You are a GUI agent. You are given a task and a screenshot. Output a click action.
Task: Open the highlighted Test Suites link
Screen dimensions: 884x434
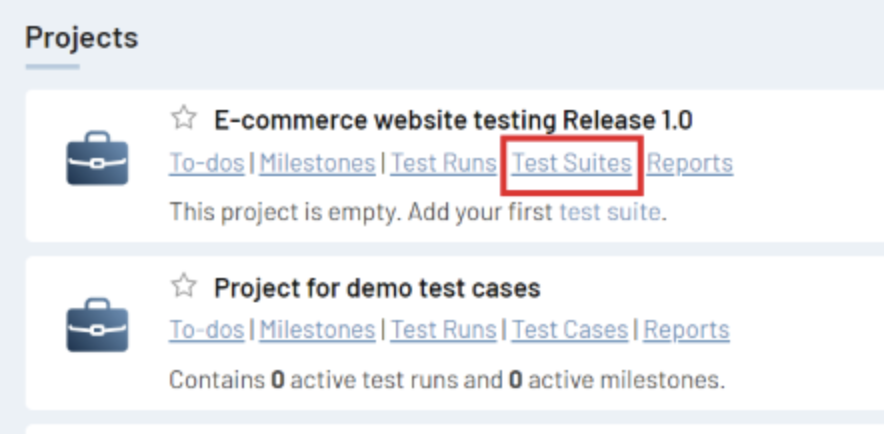(571, 163)
